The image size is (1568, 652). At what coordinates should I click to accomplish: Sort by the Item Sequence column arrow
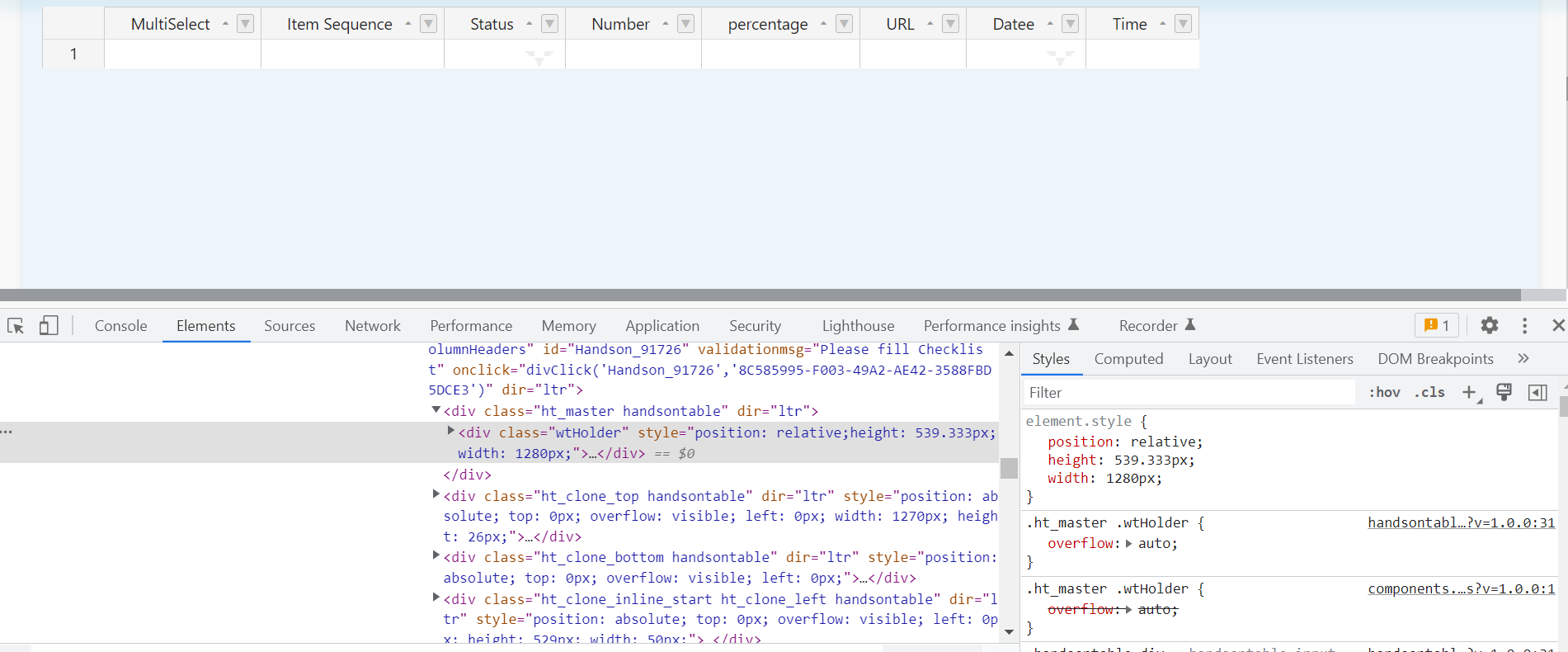(407, 24)
